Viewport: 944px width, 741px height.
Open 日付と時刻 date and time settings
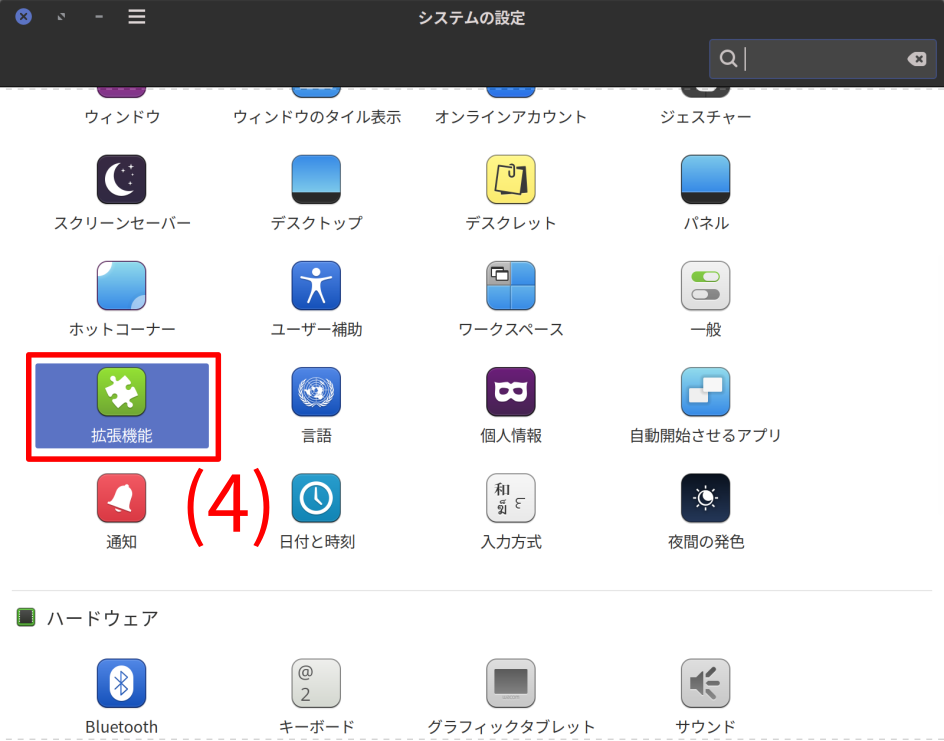[316, 499]
